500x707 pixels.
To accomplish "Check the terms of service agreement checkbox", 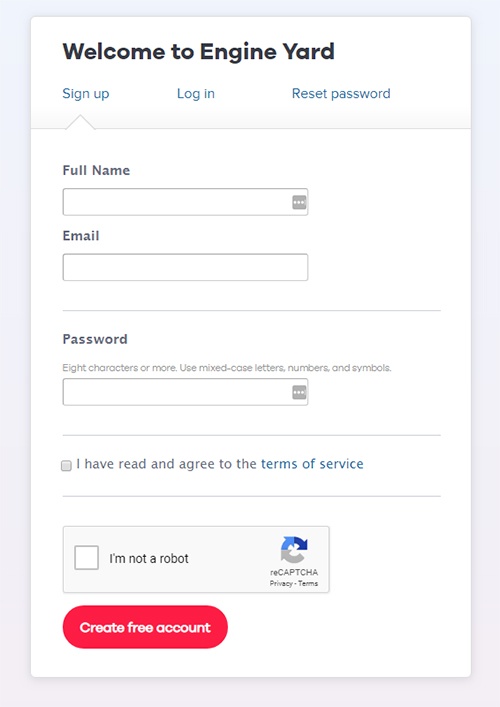I will pyautogui.click(x=66, y=465).
